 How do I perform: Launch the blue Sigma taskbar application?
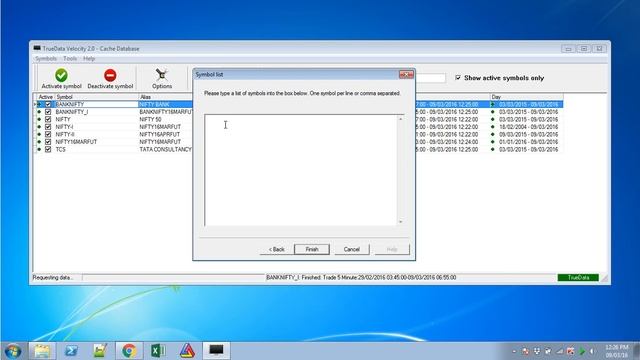coord(71,351)
